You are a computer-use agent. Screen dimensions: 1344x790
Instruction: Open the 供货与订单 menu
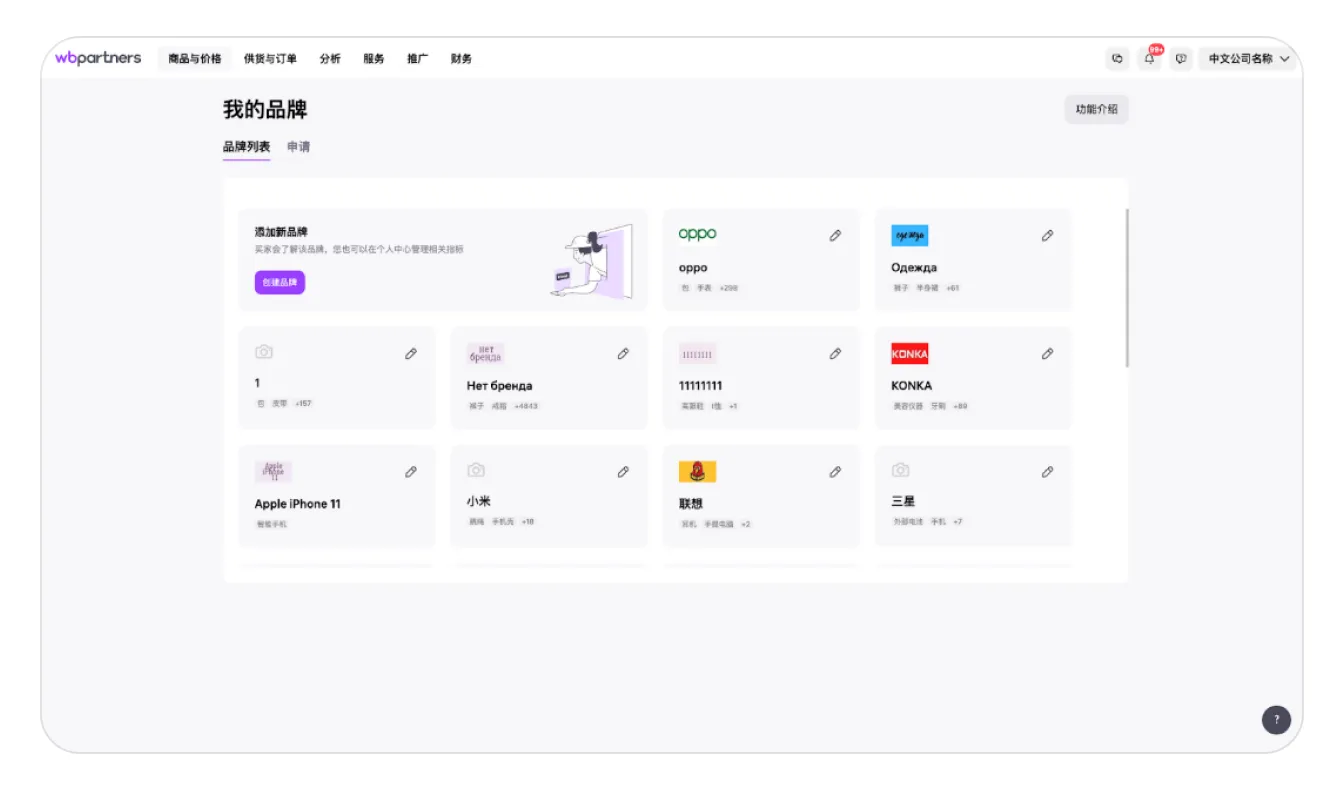point(270,59)
